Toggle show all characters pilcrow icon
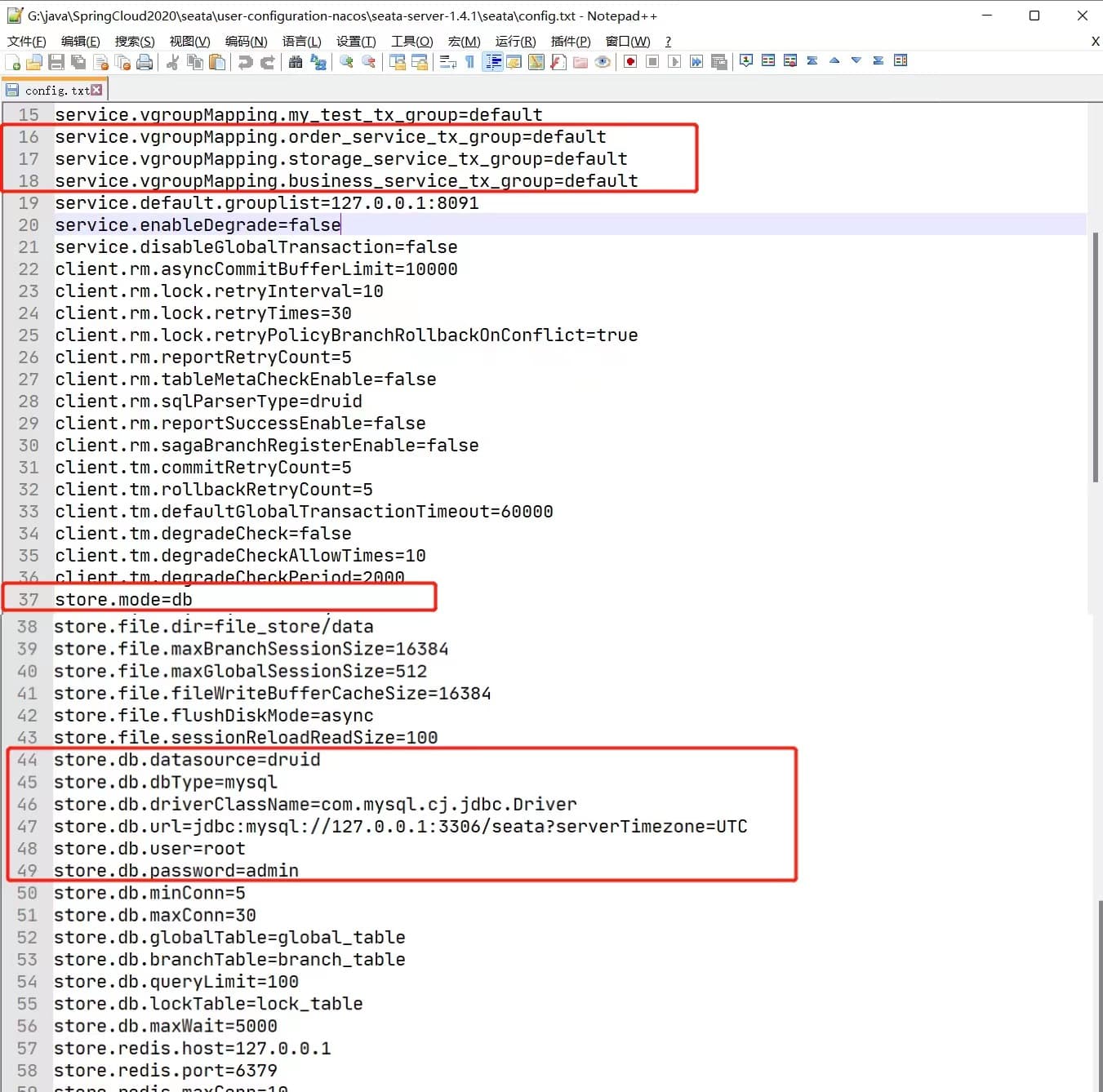The image size is (1103, 1092). (x=469, y=62)
